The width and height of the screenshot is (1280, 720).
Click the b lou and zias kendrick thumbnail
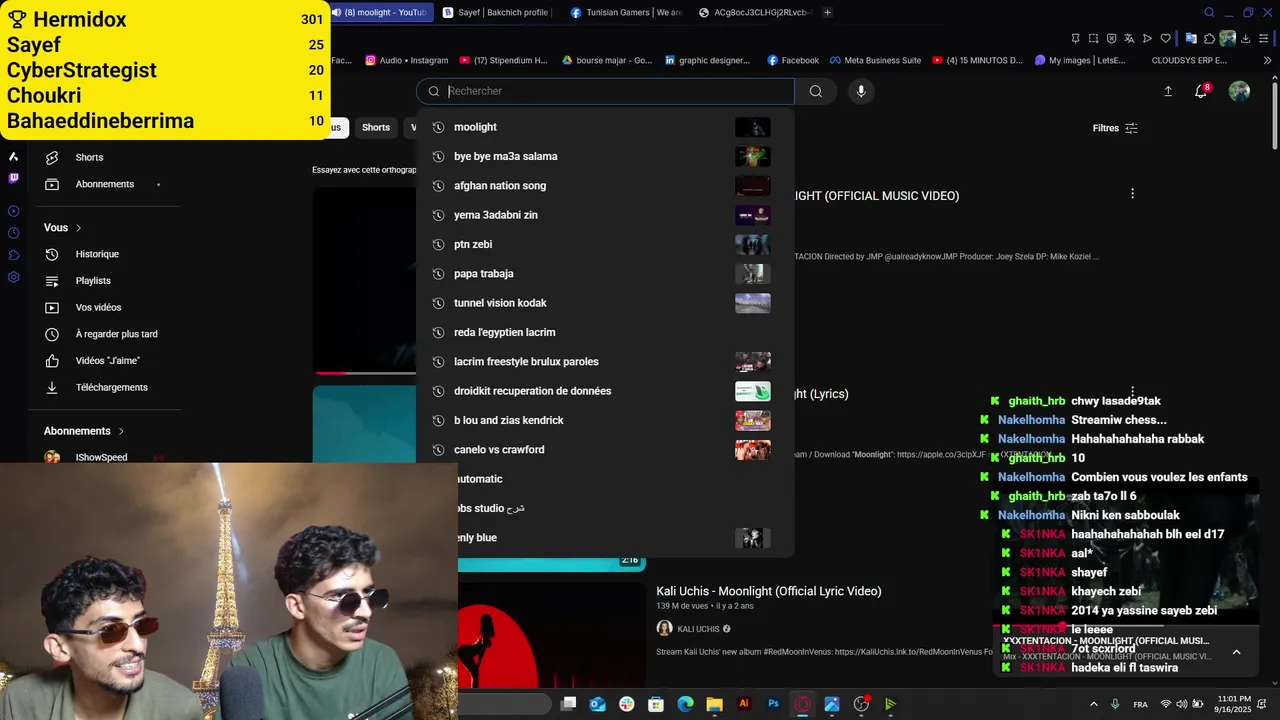pyautogui.click(x=752, y=420)
